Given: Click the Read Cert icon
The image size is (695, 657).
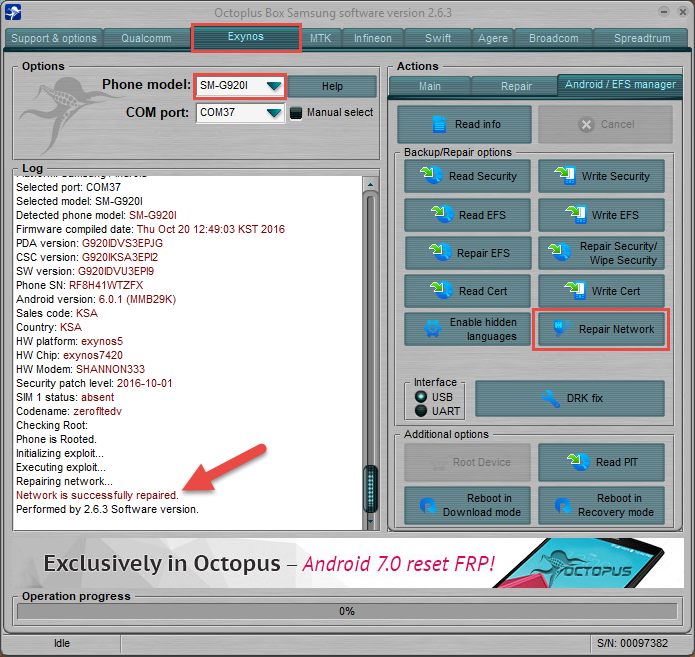Looking at the screenshot, I should coord(441,290).
